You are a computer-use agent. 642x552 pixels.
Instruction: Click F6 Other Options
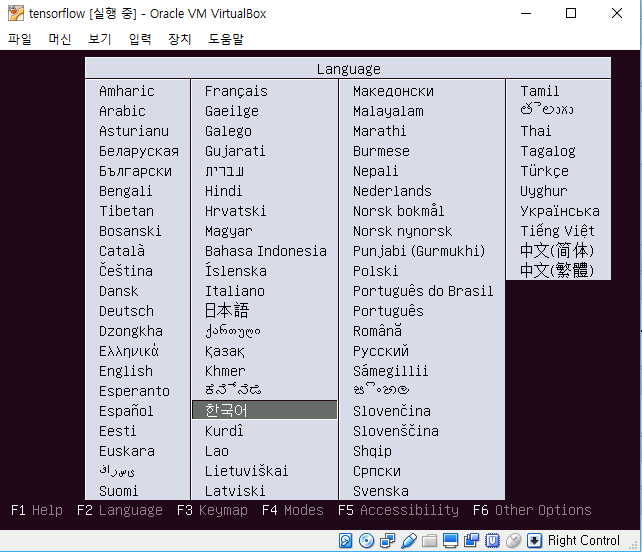(532, 510)
